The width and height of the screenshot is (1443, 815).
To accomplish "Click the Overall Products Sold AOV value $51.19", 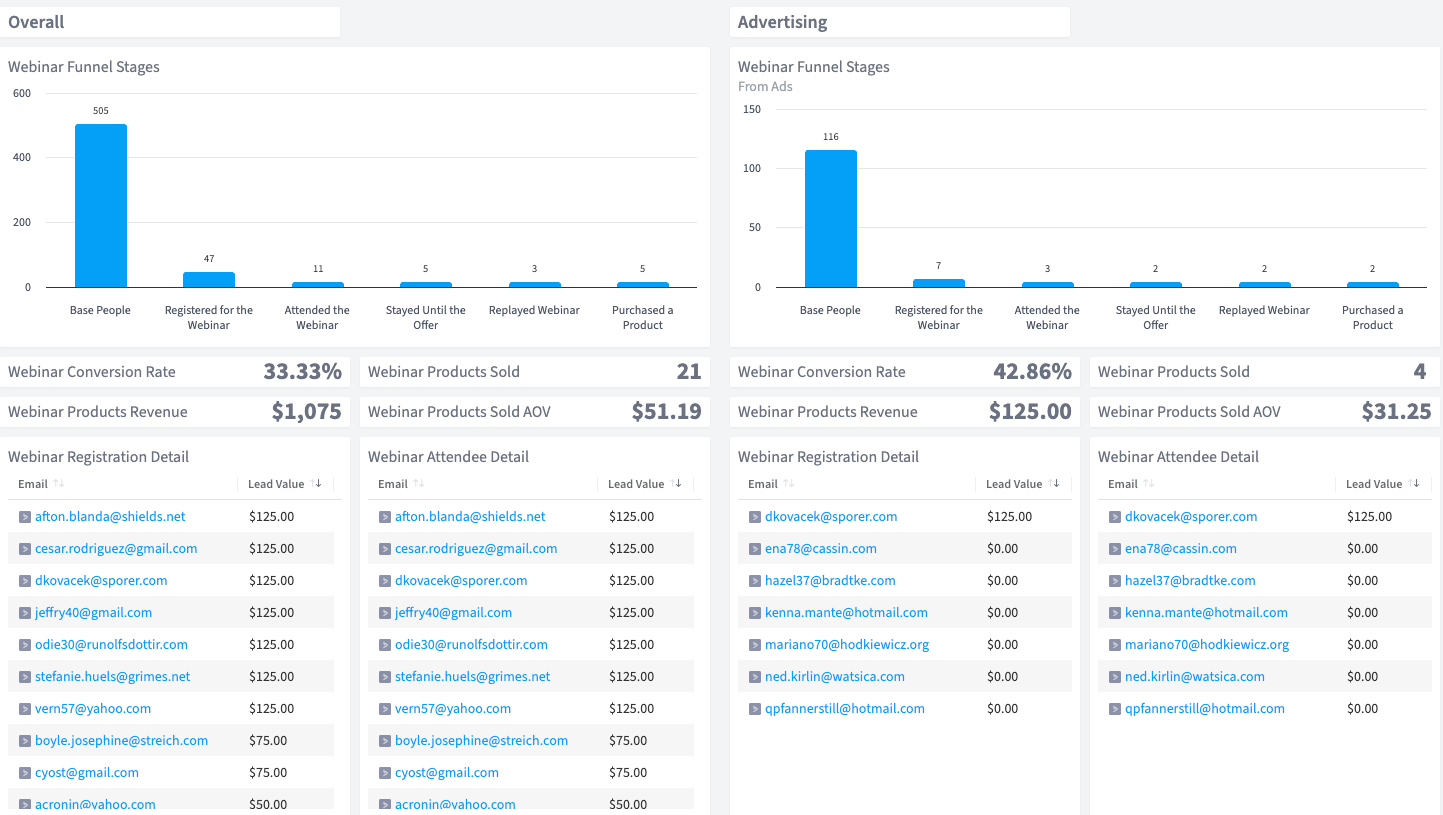I will 667,412.
